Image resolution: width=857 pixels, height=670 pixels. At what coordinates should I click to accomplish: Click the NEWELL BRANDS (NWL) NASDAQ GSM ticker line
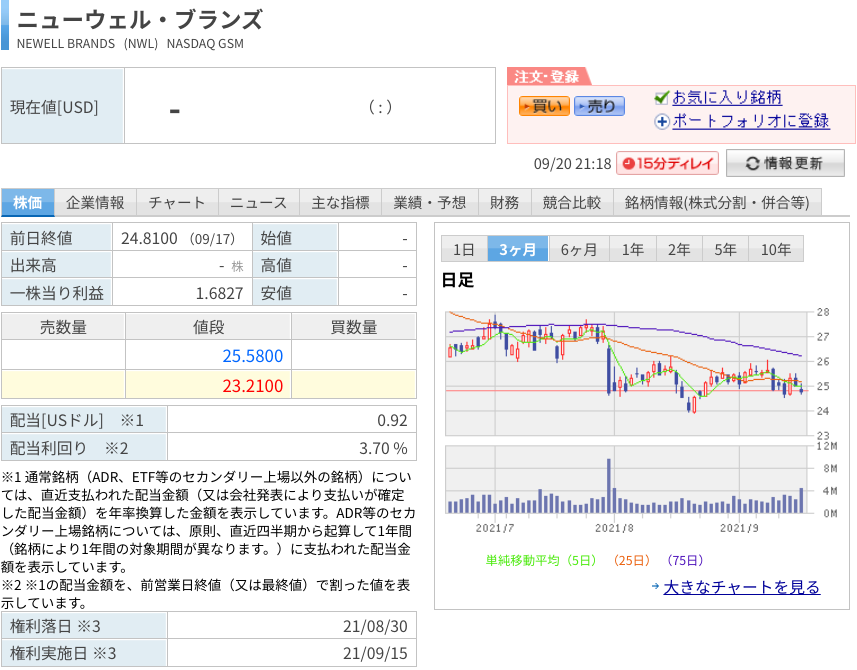click(130, 44)
